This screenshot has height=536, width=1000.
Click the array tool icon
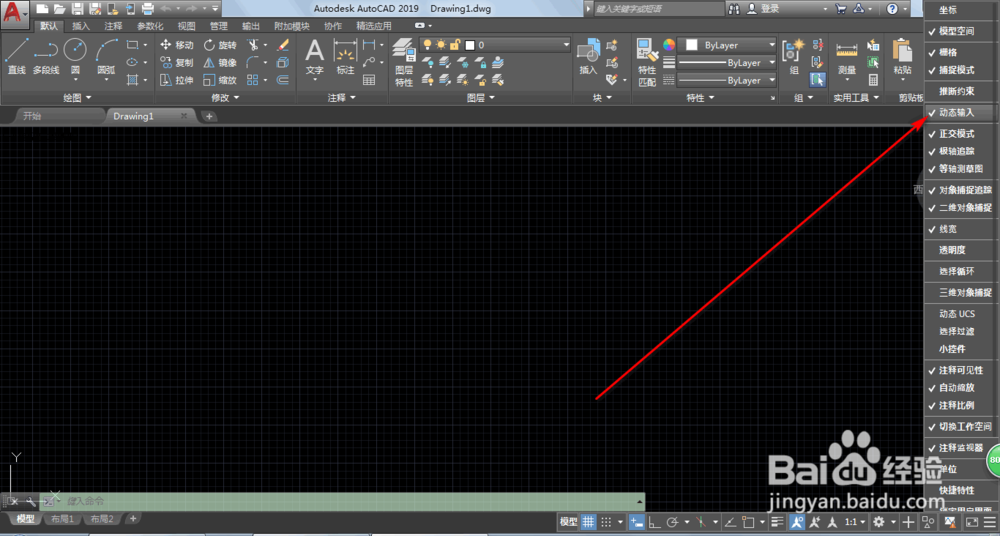[253, 80]
